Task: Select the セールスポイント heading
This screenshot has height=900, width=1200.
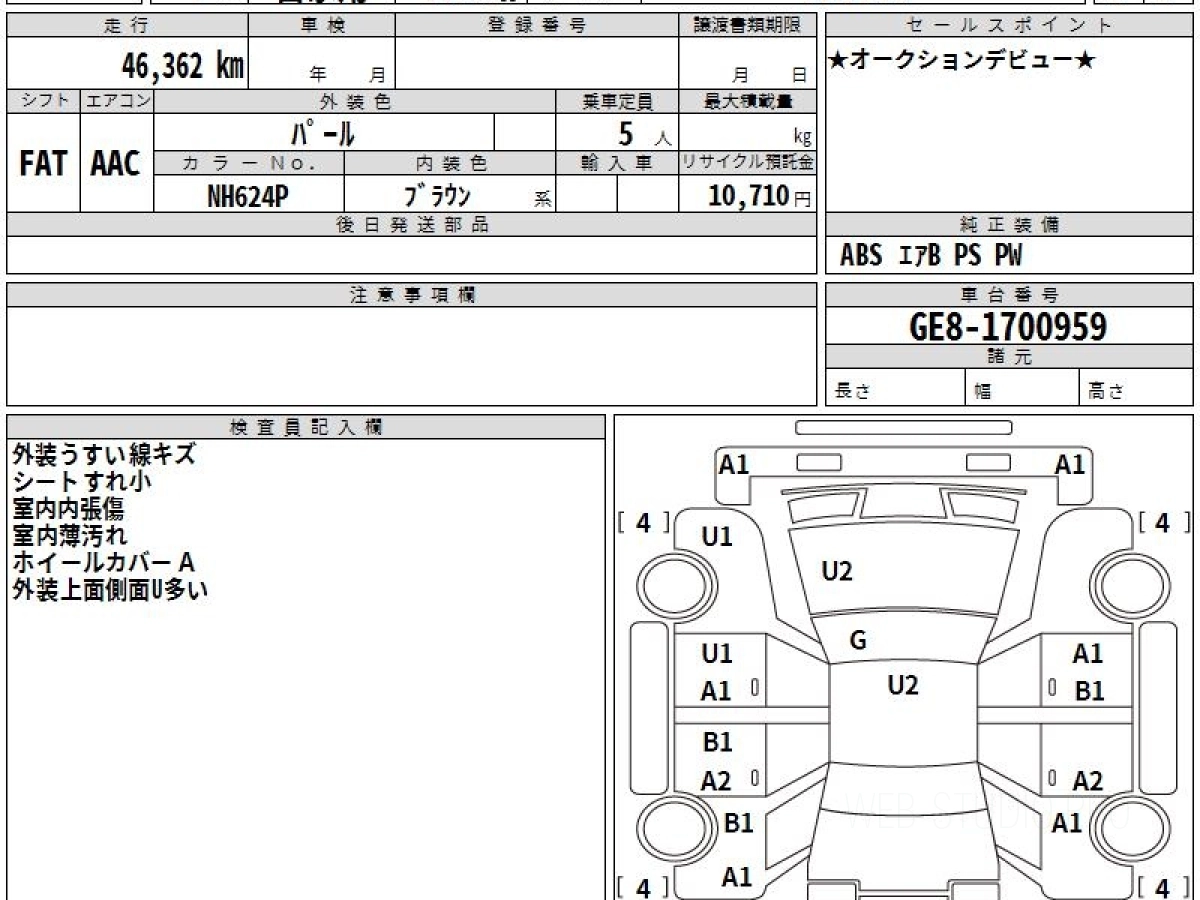Action: click(x=1009, y=26)
